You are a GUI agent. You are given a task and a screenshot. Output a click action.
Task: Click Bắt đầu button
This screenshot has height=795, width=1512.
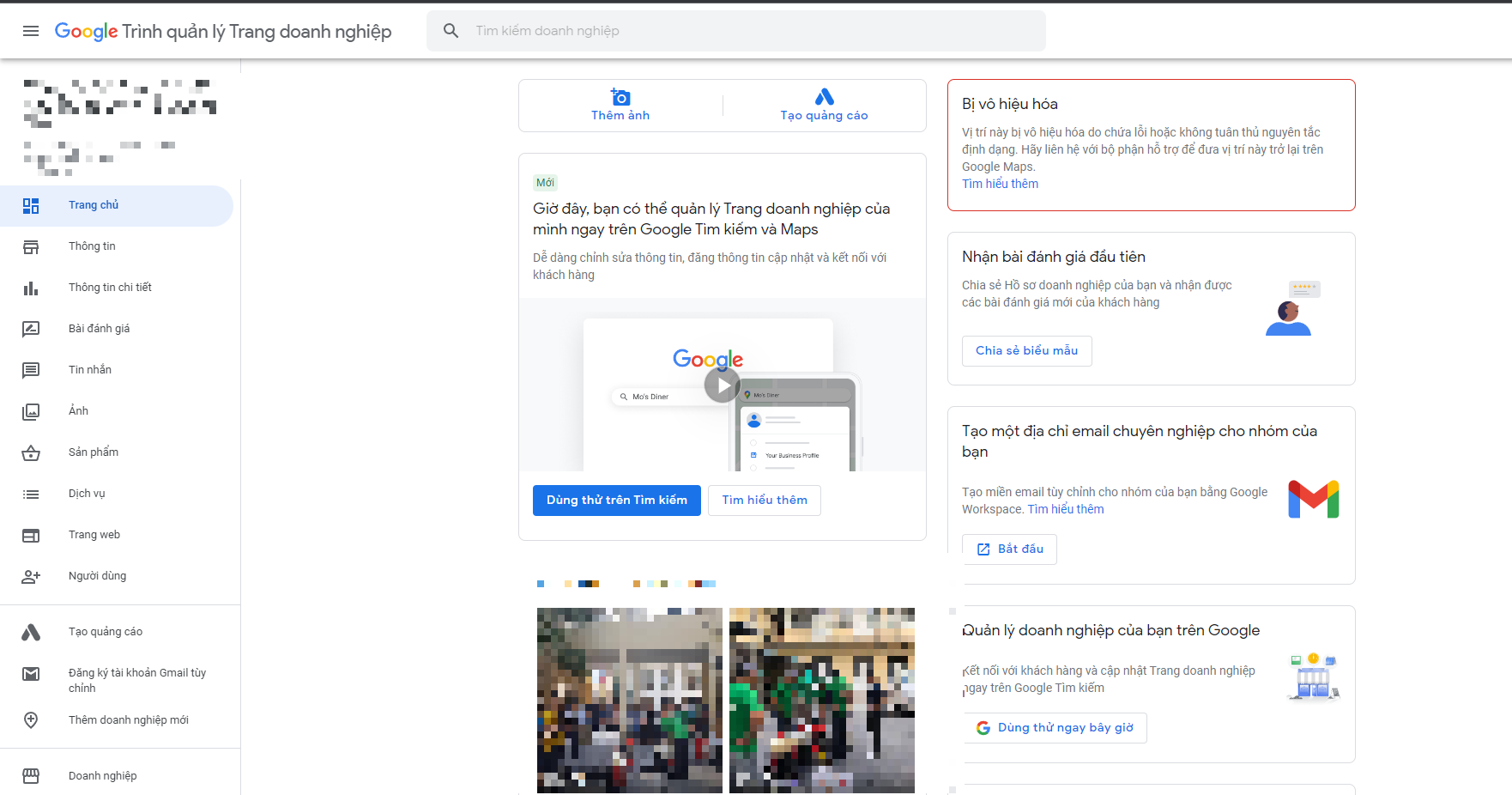(1009, 549)
